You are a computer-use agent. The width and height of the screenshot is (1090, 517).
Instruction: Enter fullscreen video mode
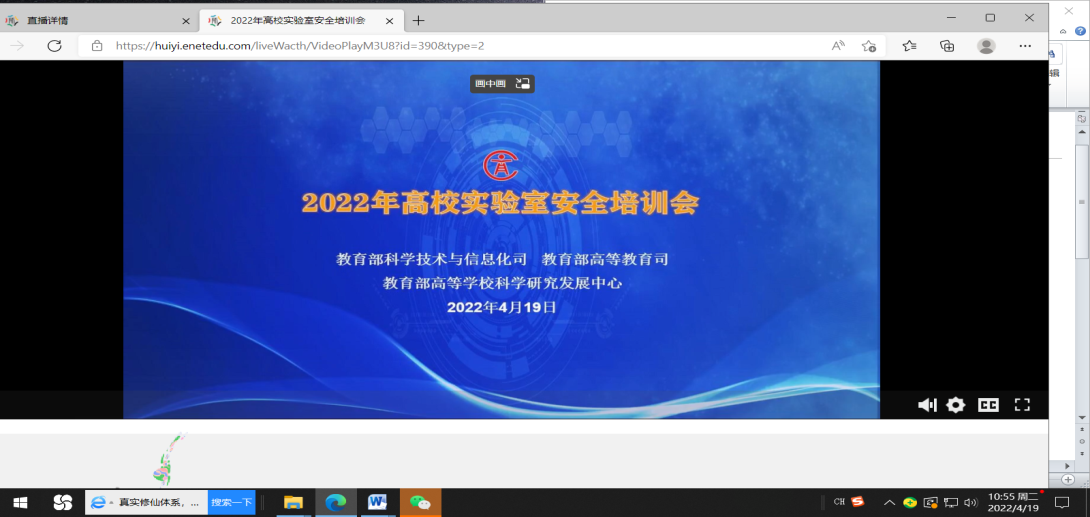tap(1022, 405)
